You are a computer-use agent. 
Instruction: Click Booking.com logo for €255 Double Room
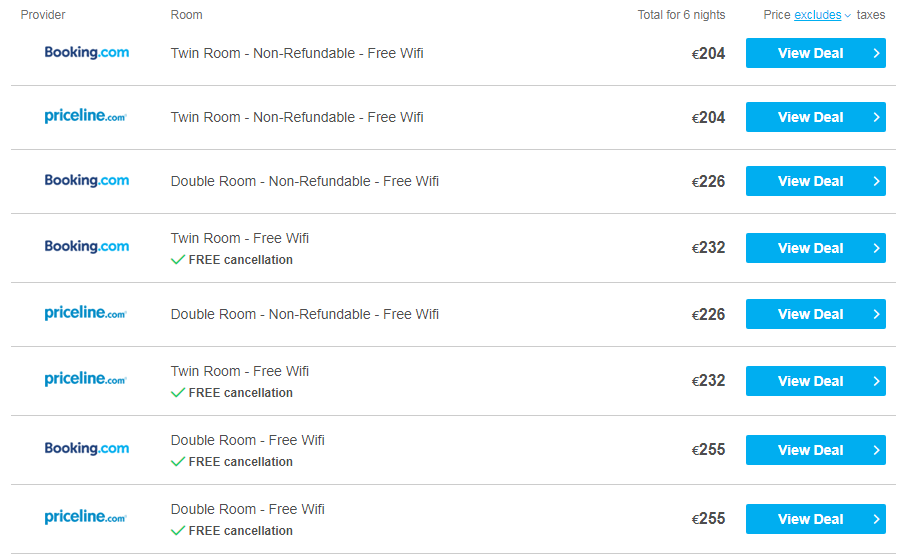click(x=87, y=449)
